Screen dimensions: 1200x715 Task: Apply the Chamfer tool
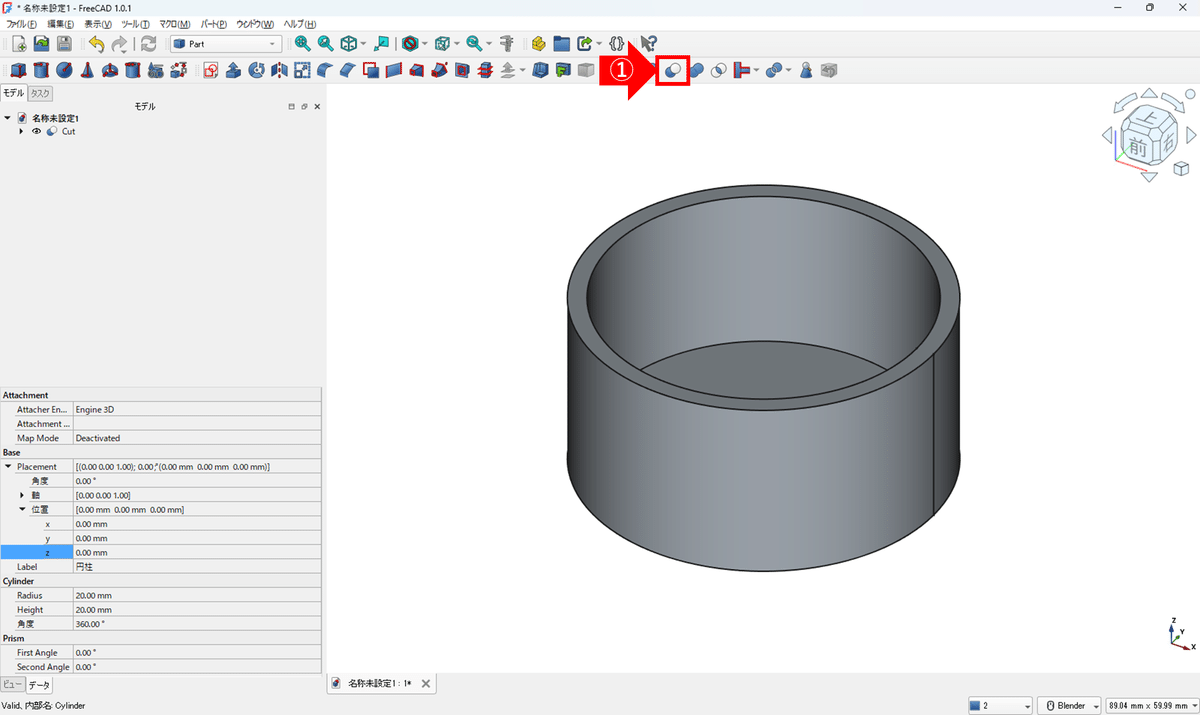348,70
